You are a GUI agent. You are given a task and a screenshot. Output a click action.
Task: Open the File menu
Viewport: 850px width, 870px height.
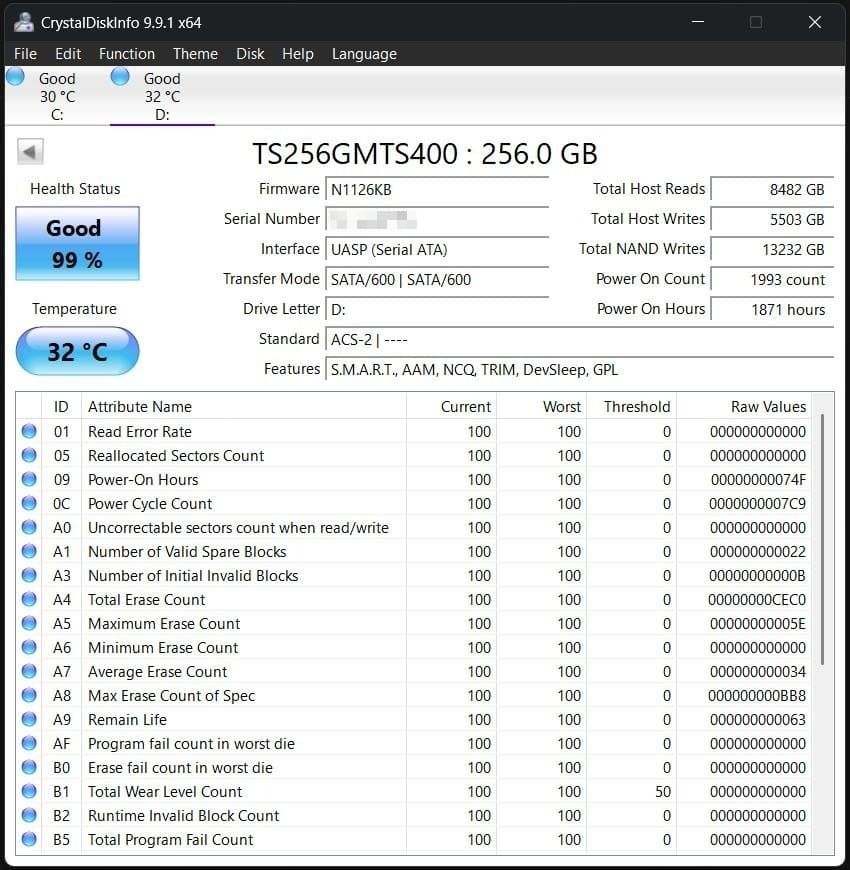26,54
